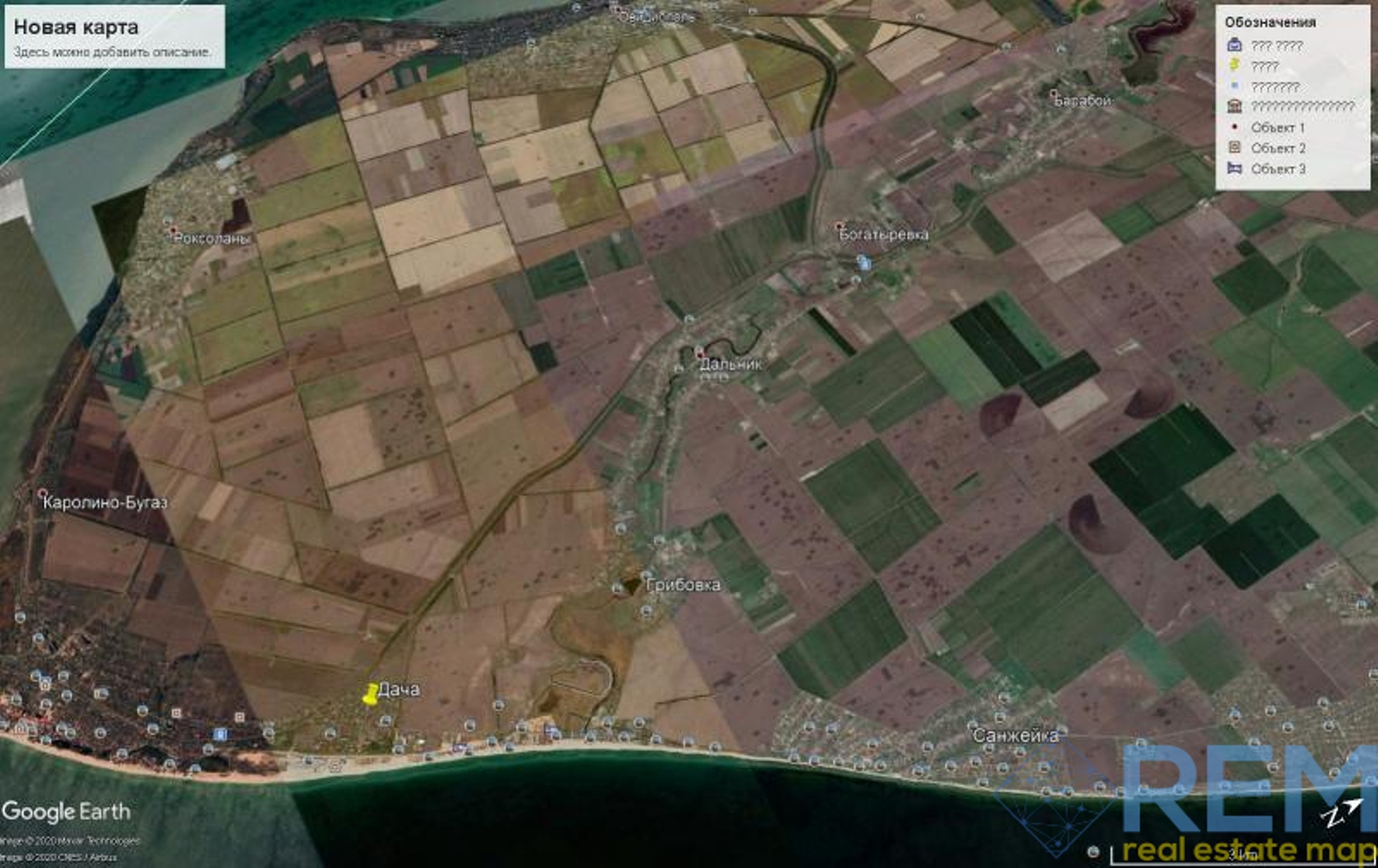Click the Обозначения legend header
This screenshot has height=868, width=1378.
[x=1269, y=22]
